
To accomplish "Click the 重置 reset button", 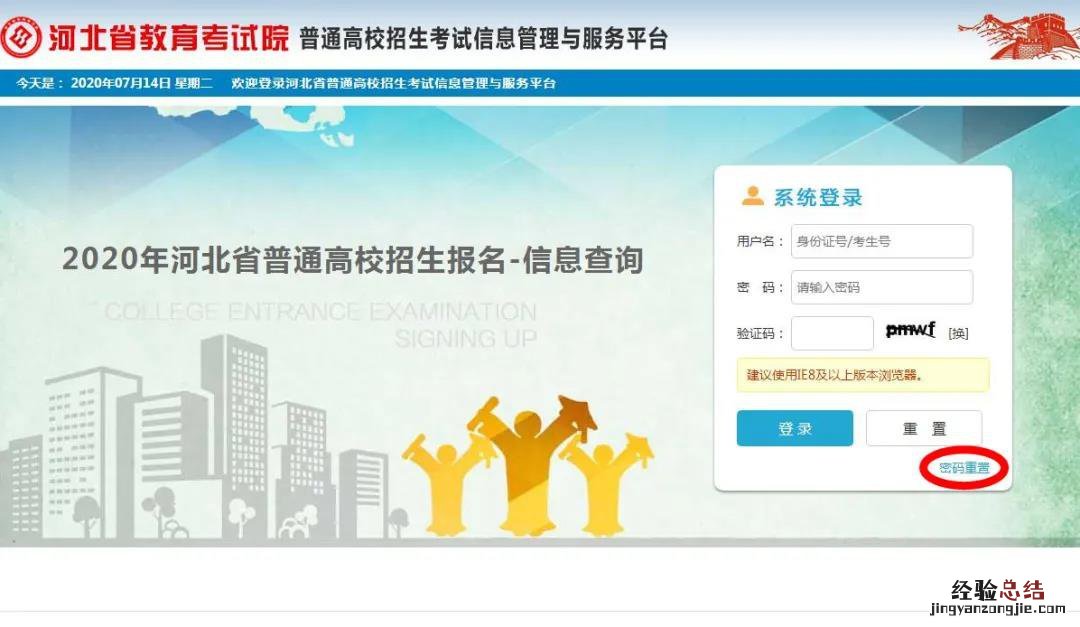I will point(924,429).
